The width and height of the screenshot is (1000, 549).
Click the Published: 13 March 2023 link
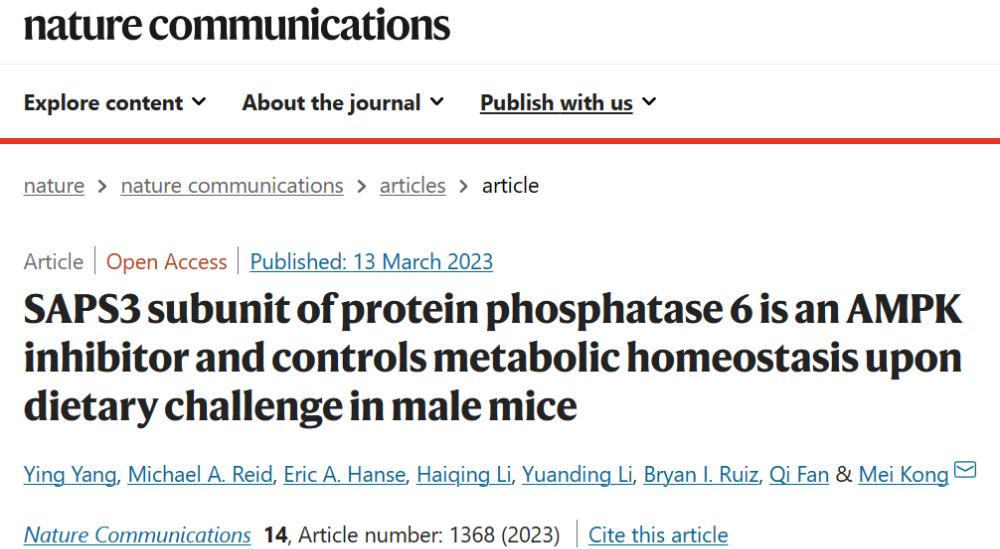point(371,261)
